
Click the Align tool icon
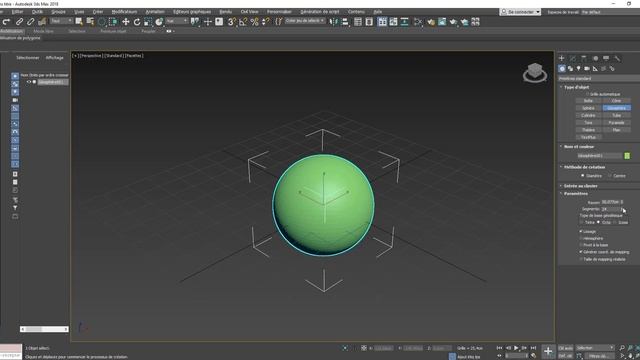pyautogui.click(x=345, y=22)
